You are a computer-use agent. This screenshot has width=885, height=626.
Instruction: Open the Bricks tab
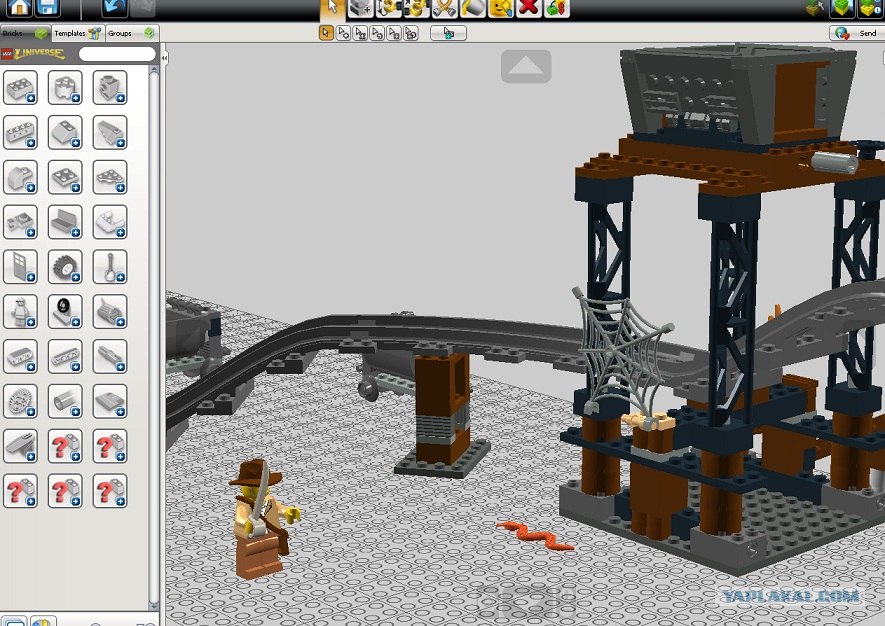tap(25, 33)
